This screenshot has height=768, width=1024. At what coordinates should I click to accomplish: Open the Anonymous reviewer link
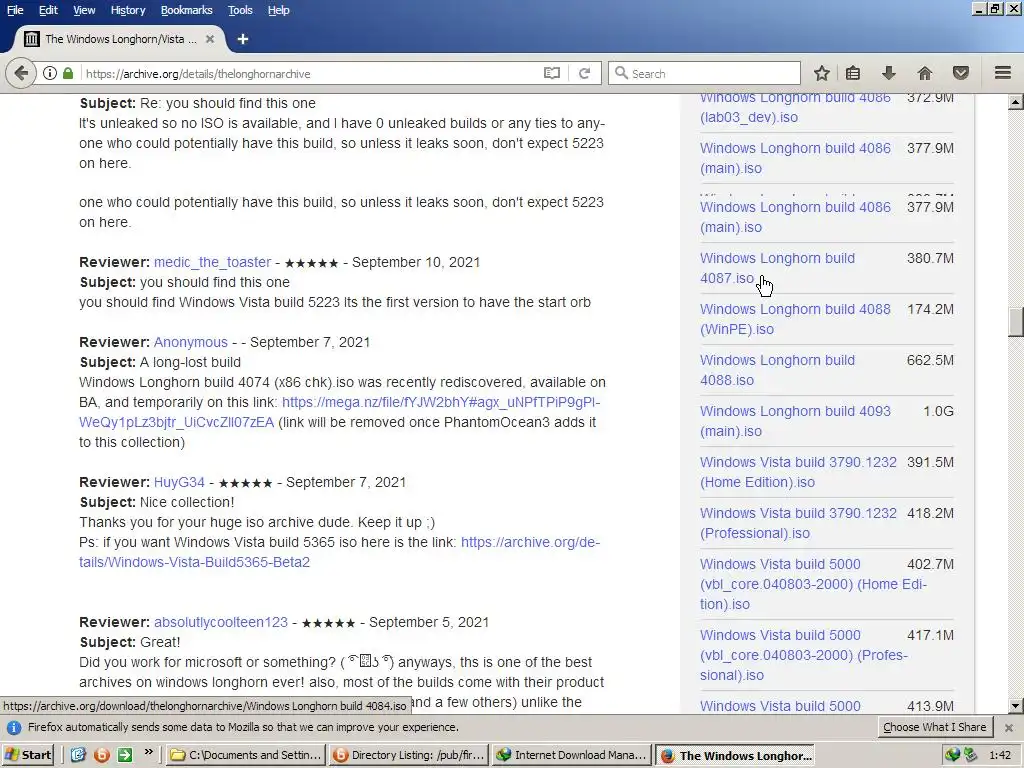coord(191,342)
